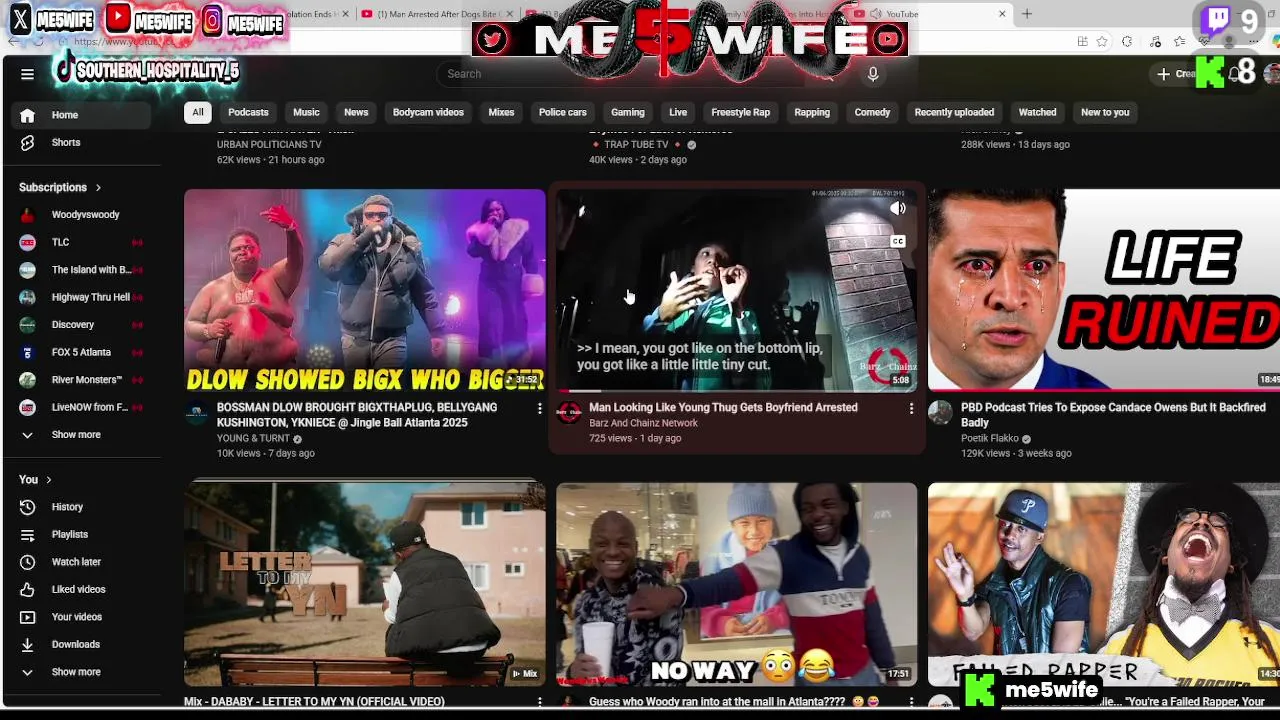Expand the You section chevron
The image size is (1280, 720).
[x=48, y=480]
